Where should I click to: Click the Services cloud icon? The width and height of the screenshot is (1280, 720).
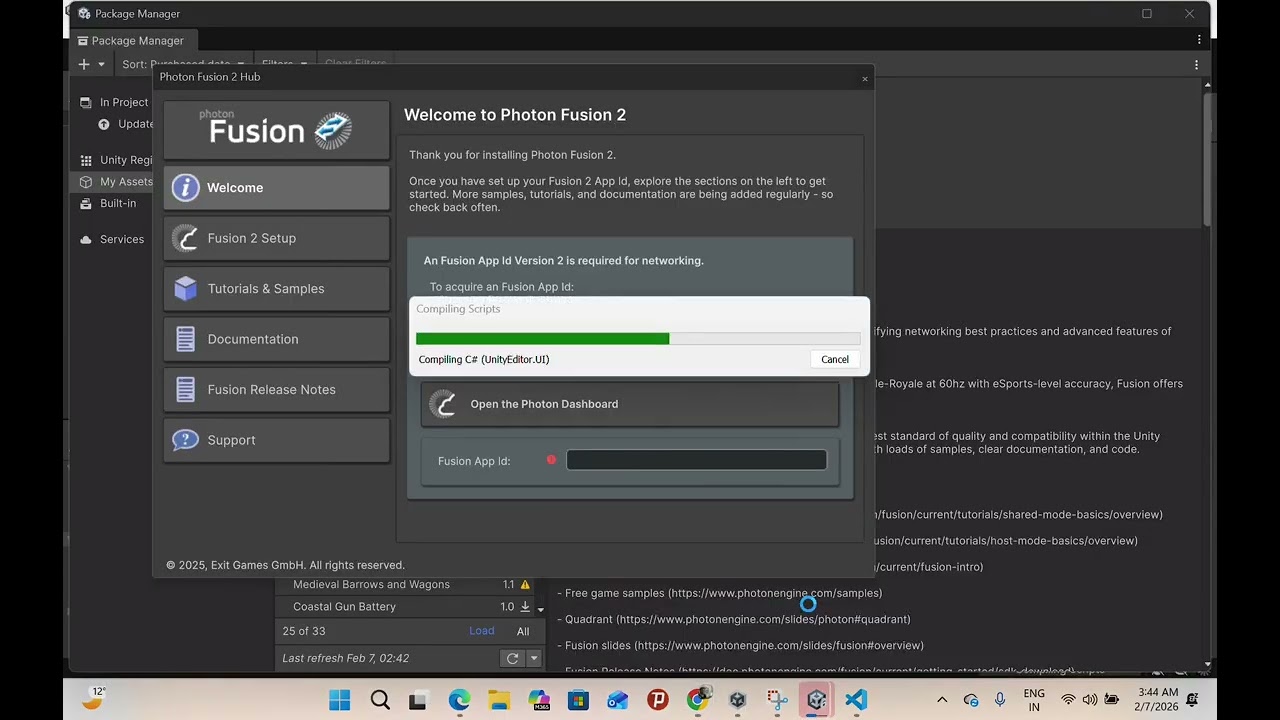[85, 239]
